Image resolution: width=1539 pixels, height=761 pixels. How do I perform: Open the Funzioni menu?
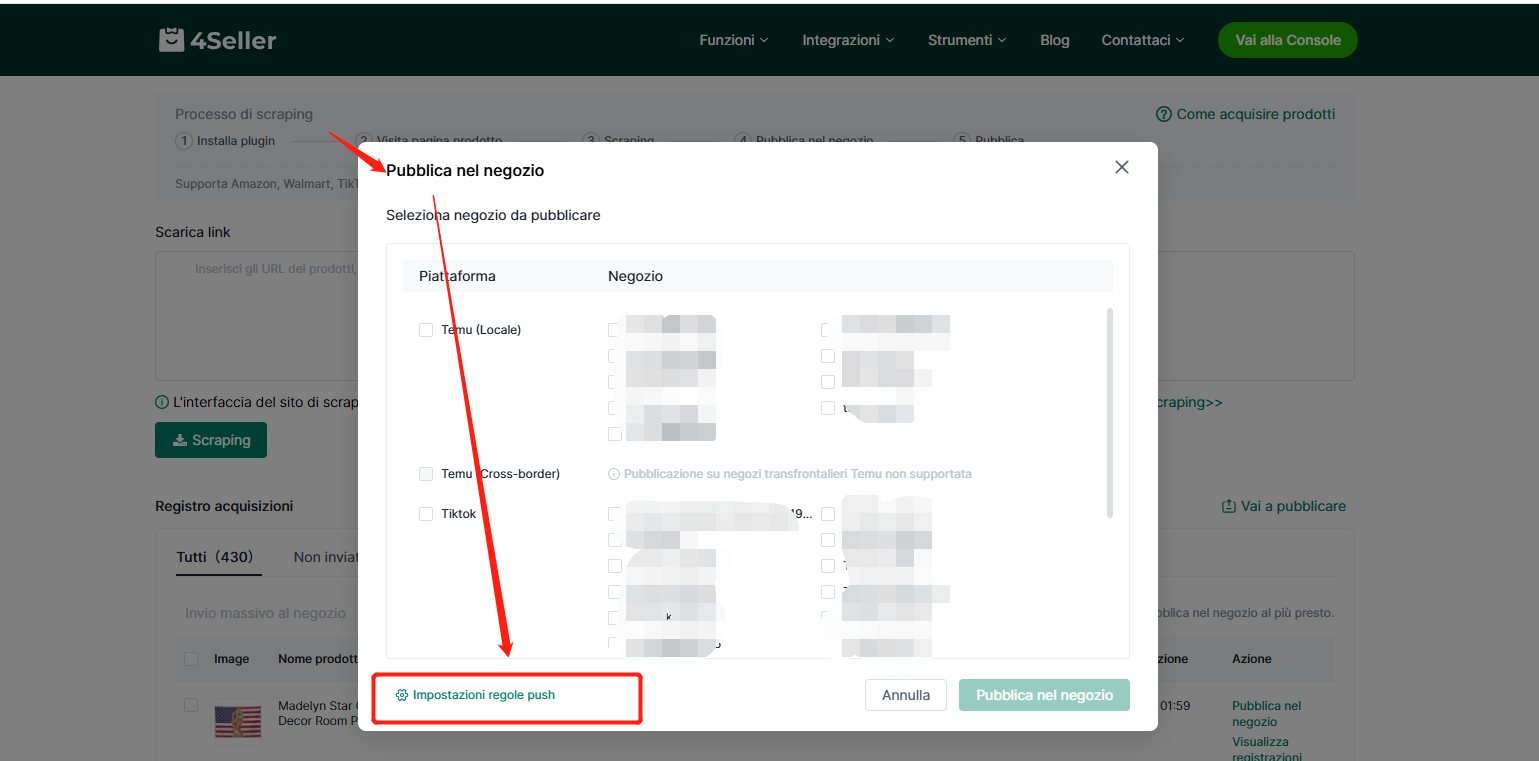coord(734,40)
